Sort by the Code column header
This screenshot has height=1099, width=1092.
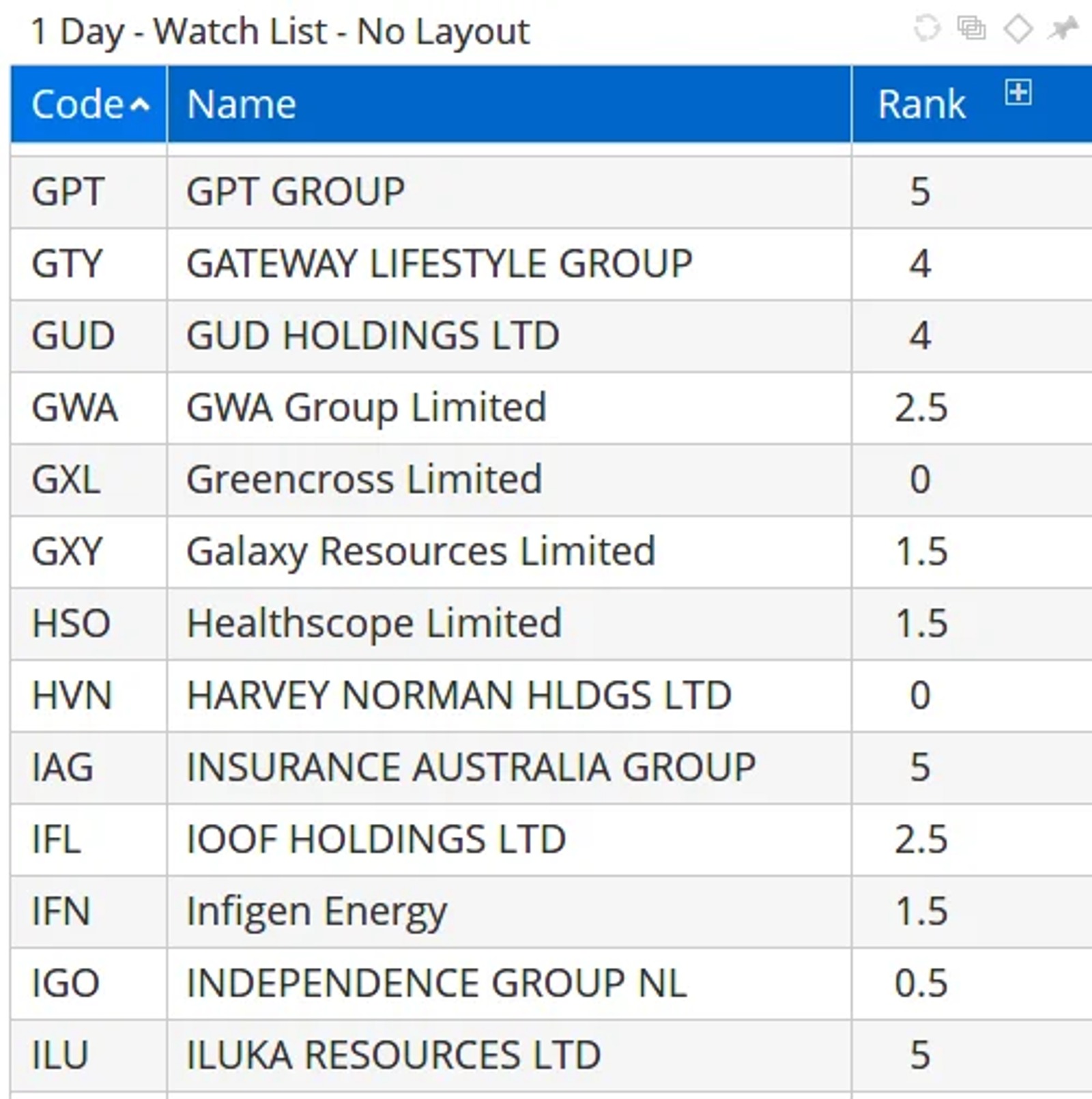(89, 104)
